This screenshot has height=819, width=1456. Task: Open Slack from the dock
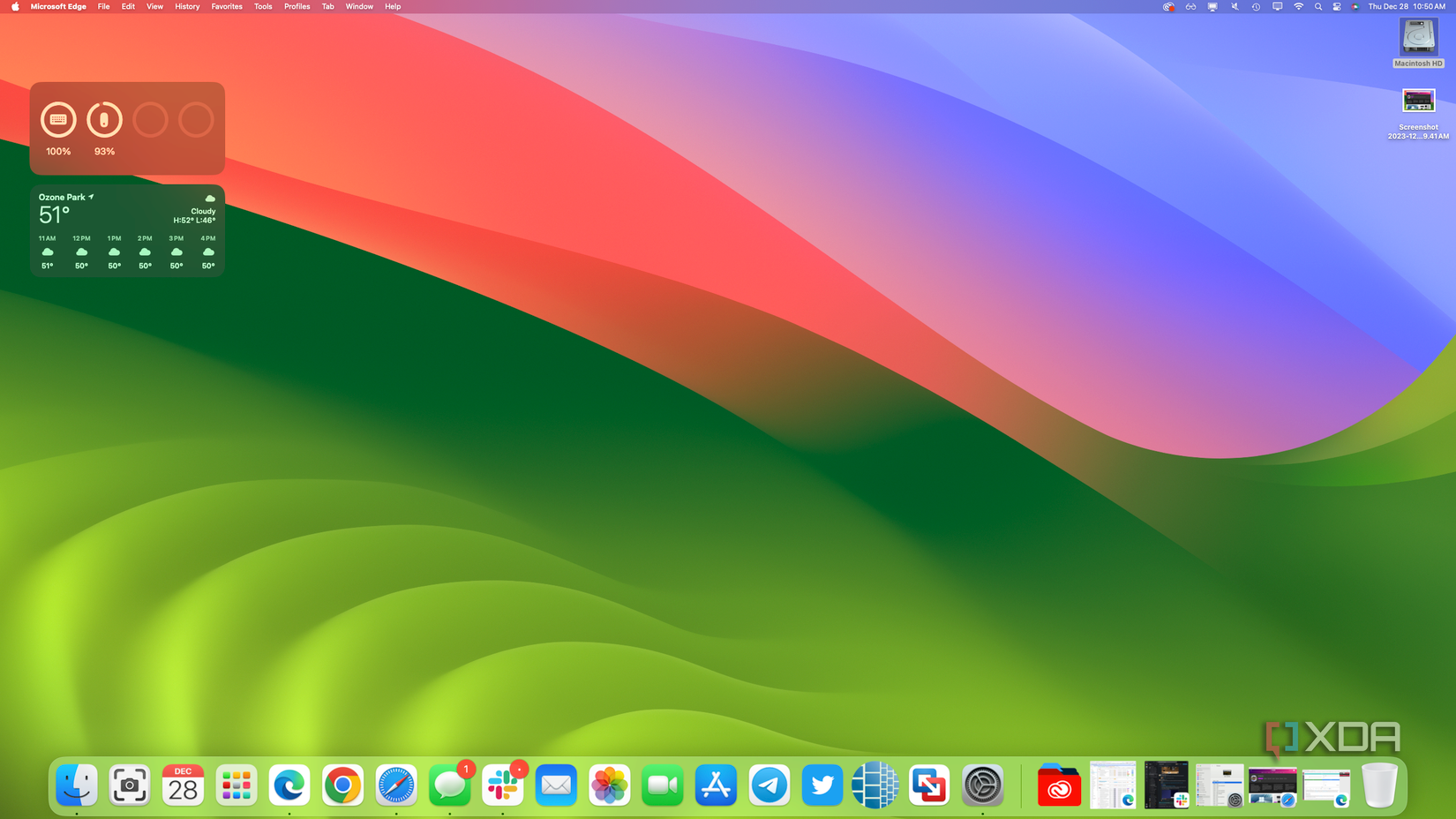503,785
